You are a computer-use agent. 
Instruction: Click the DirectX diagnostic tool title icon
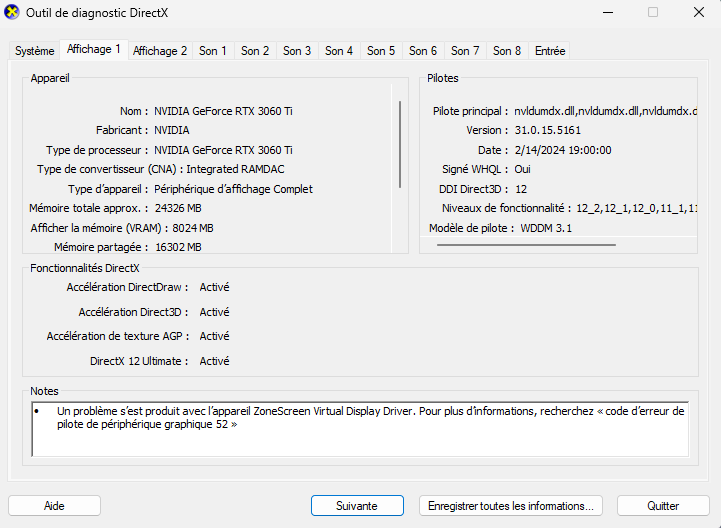12,12
